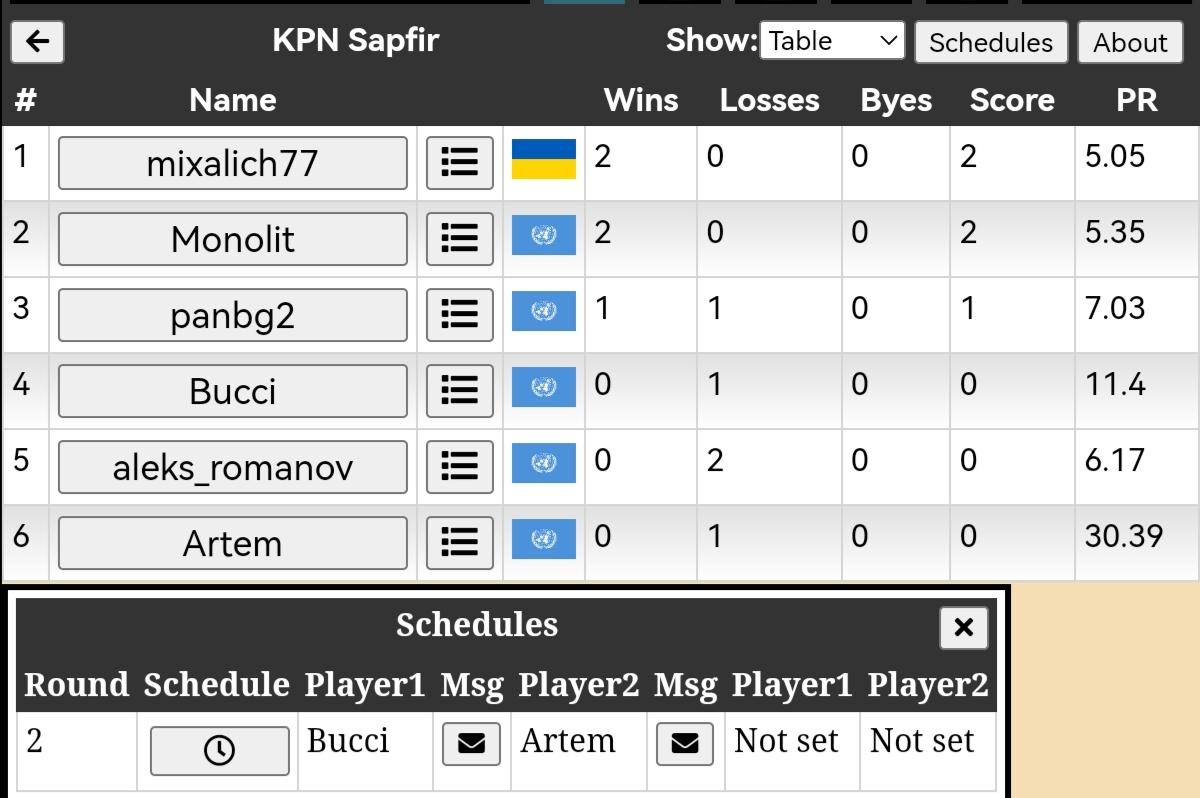The image size is (1200, 798).
Task: Close the Schedules panel
Action: coord(964,627)
